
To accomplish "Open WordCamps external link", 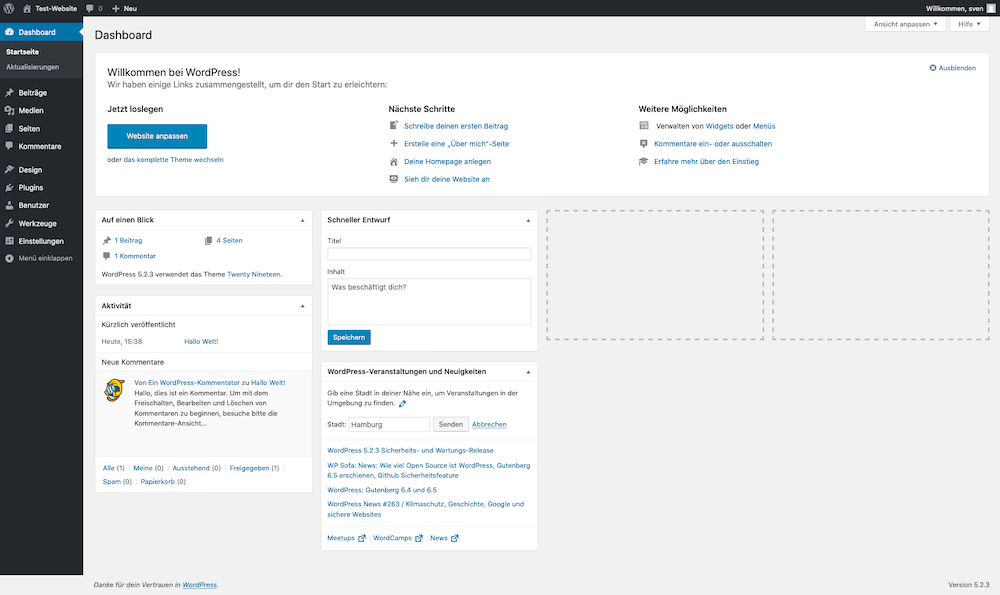I will tap(398, 538).
